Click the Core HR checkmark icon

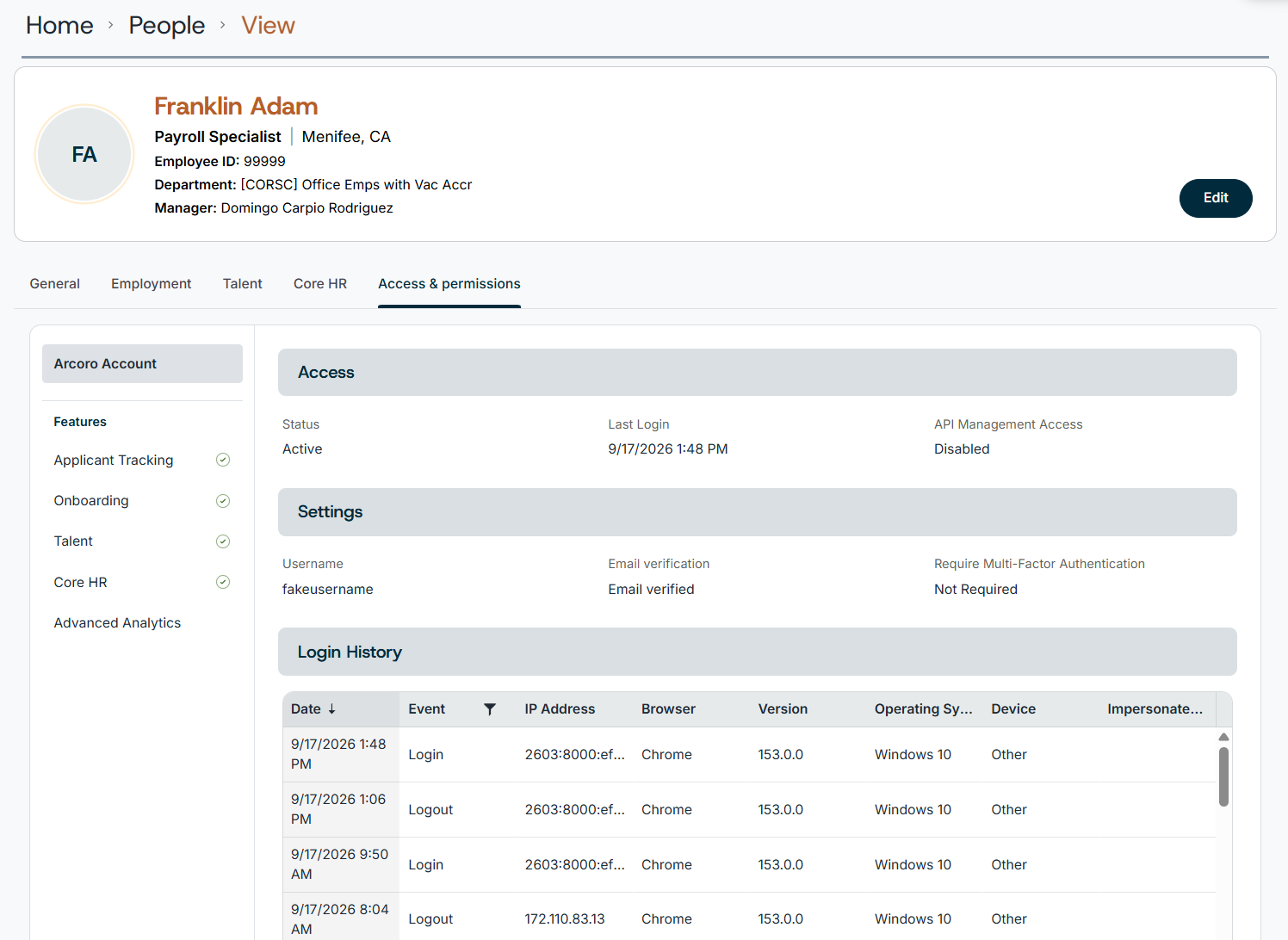[223, 582]
